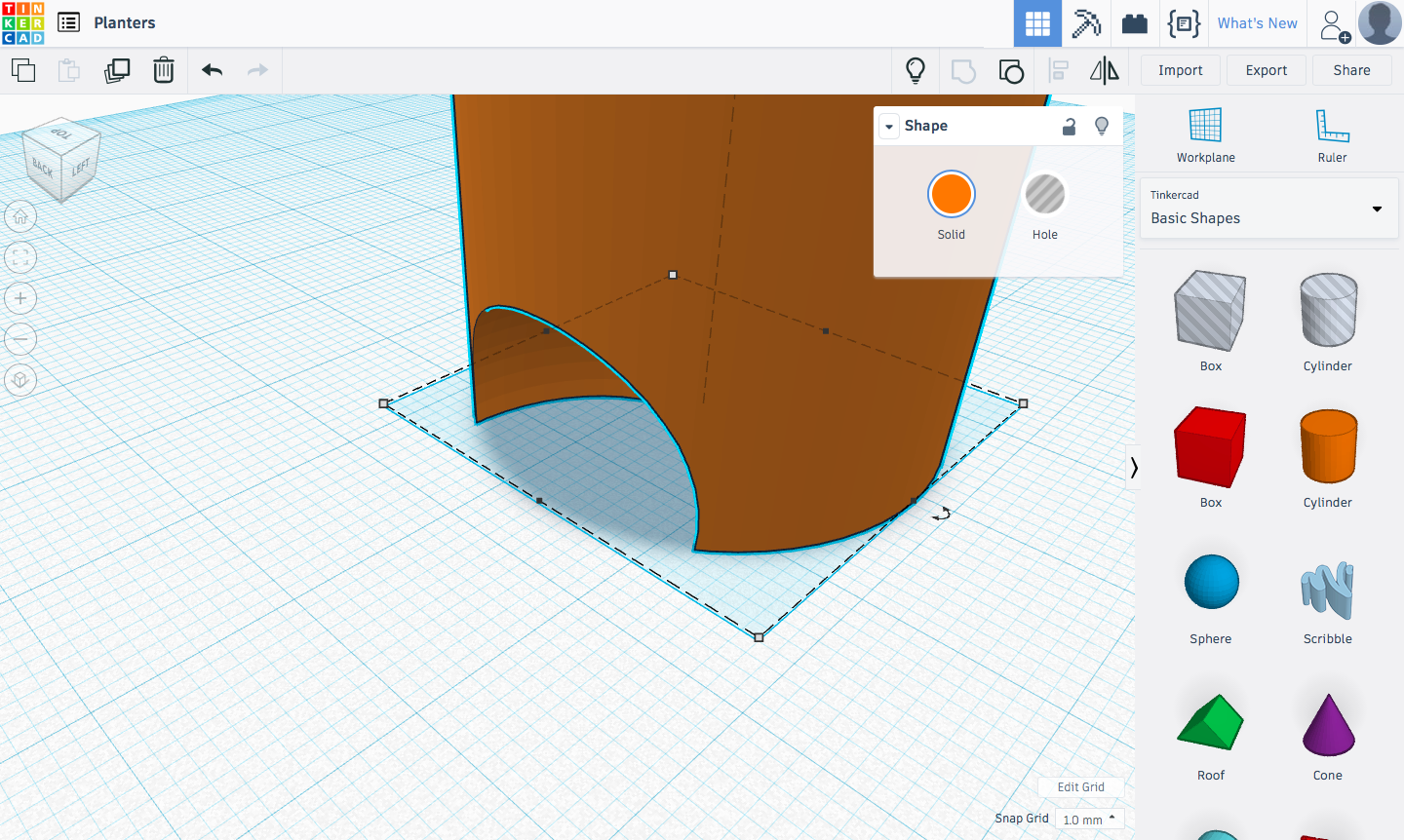Click the Group shapes icon
The image size is (1404, 840).
click(963, 71)
